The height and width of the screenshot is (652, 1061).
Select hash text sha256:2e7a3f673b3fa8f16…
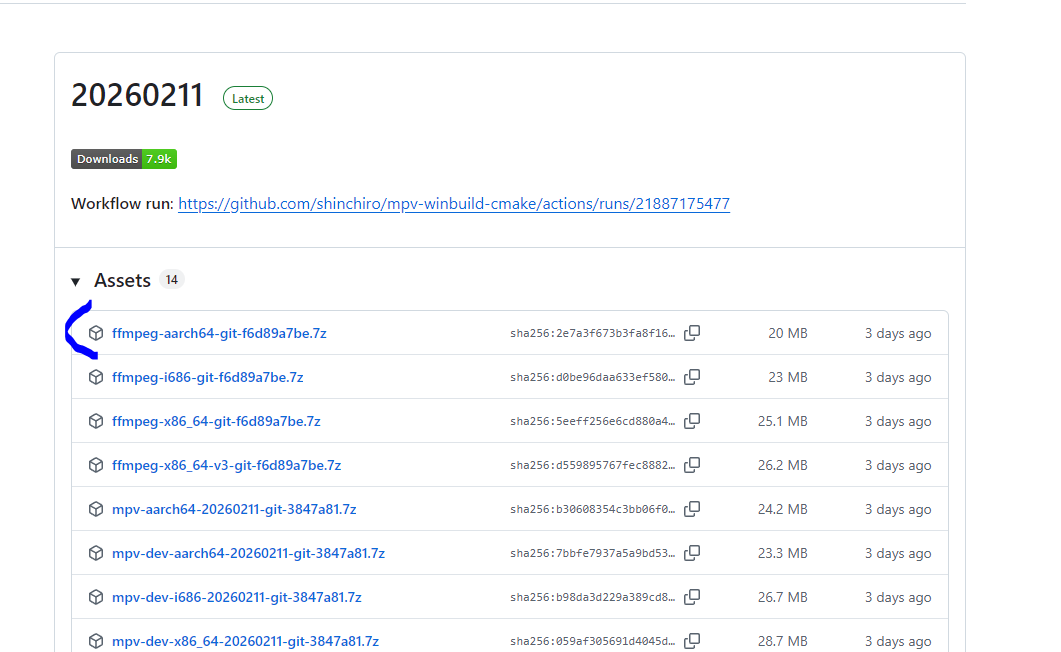593,333
